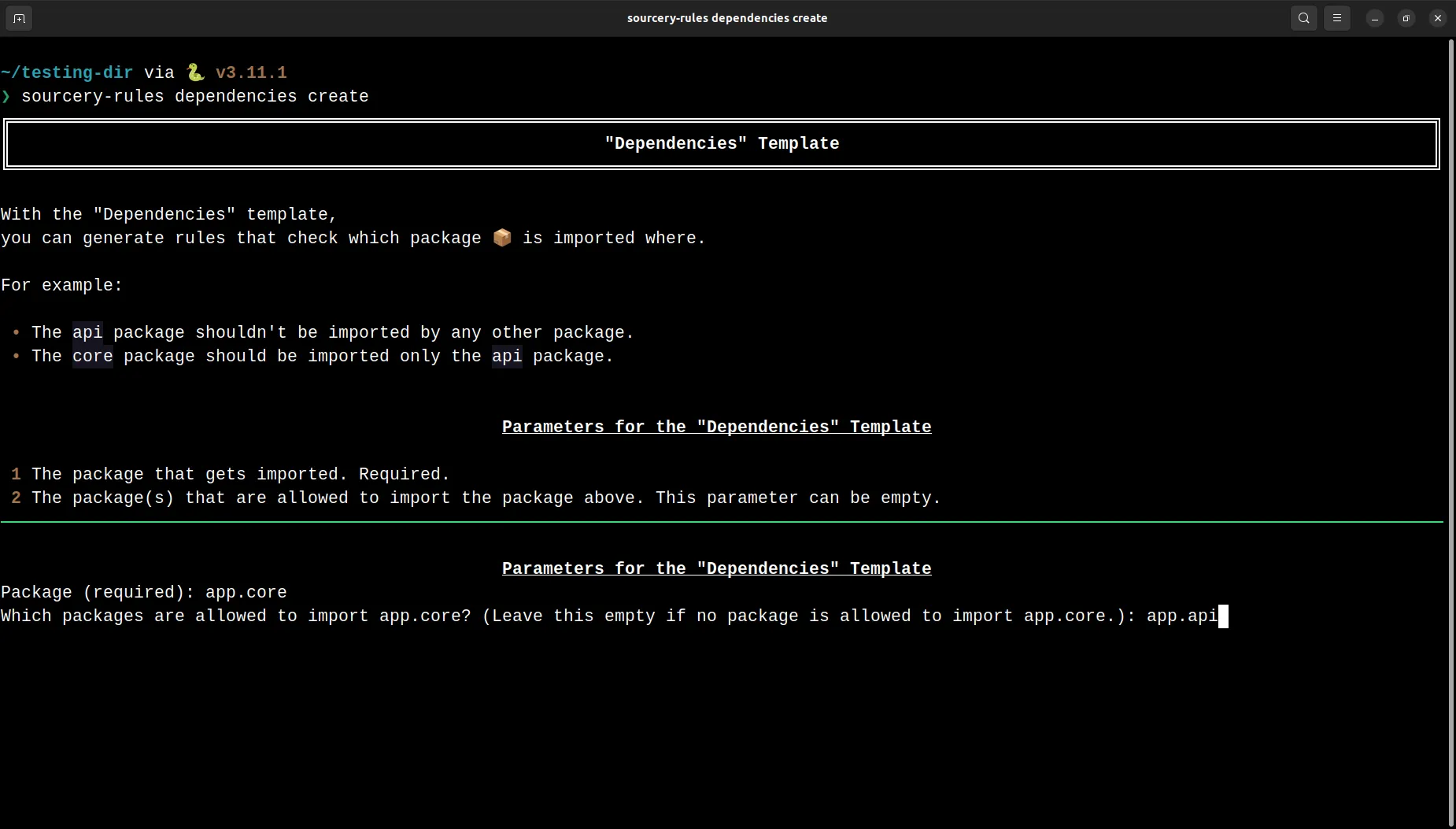Image resolution: width=1456 pixels, height=829 pixels.
Task: Click the Parameters for the Dependencies Template heading
Action: coord(715,427)
